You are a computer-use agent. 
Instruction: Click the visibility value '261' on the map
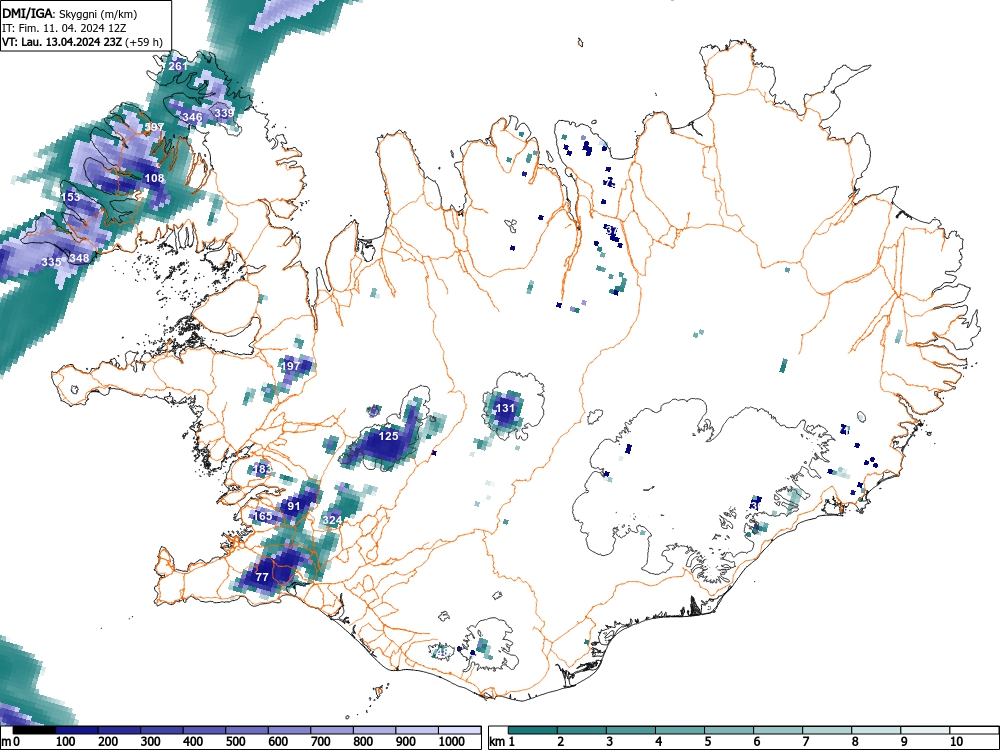pos(178,66)
